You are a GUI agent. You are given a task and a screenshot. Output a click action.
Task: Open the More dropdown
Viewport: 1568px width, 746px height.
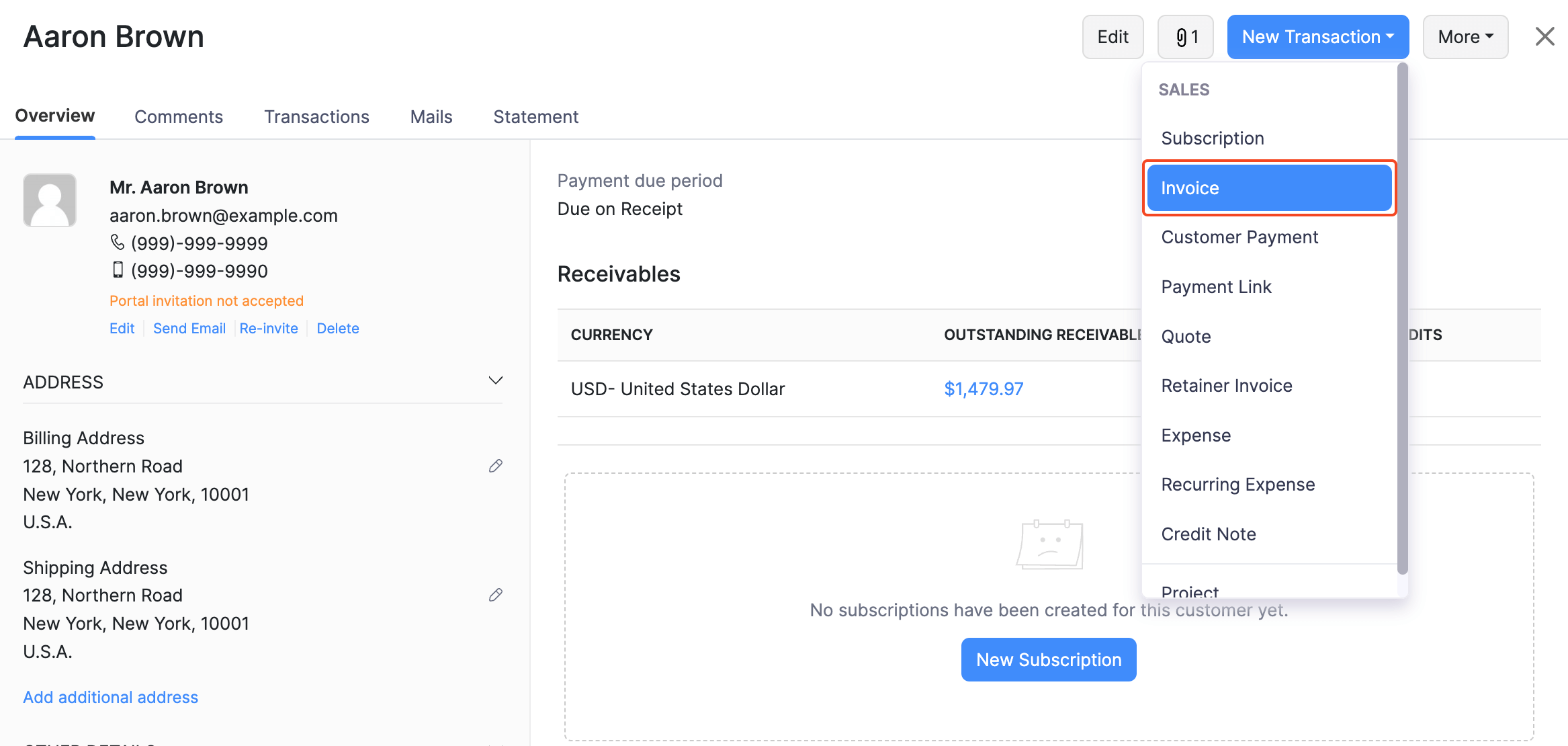pyautogui.click(x=1465, y=36)
